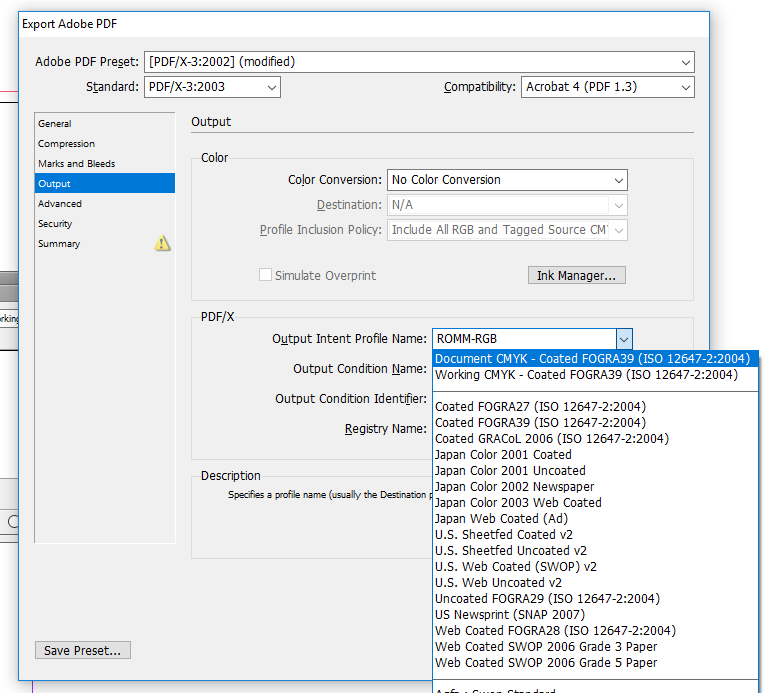Screen dimensions: 778x693
Task: Click the Profile Inclusion Policy dropdown
Action: [x=507, y=230]
